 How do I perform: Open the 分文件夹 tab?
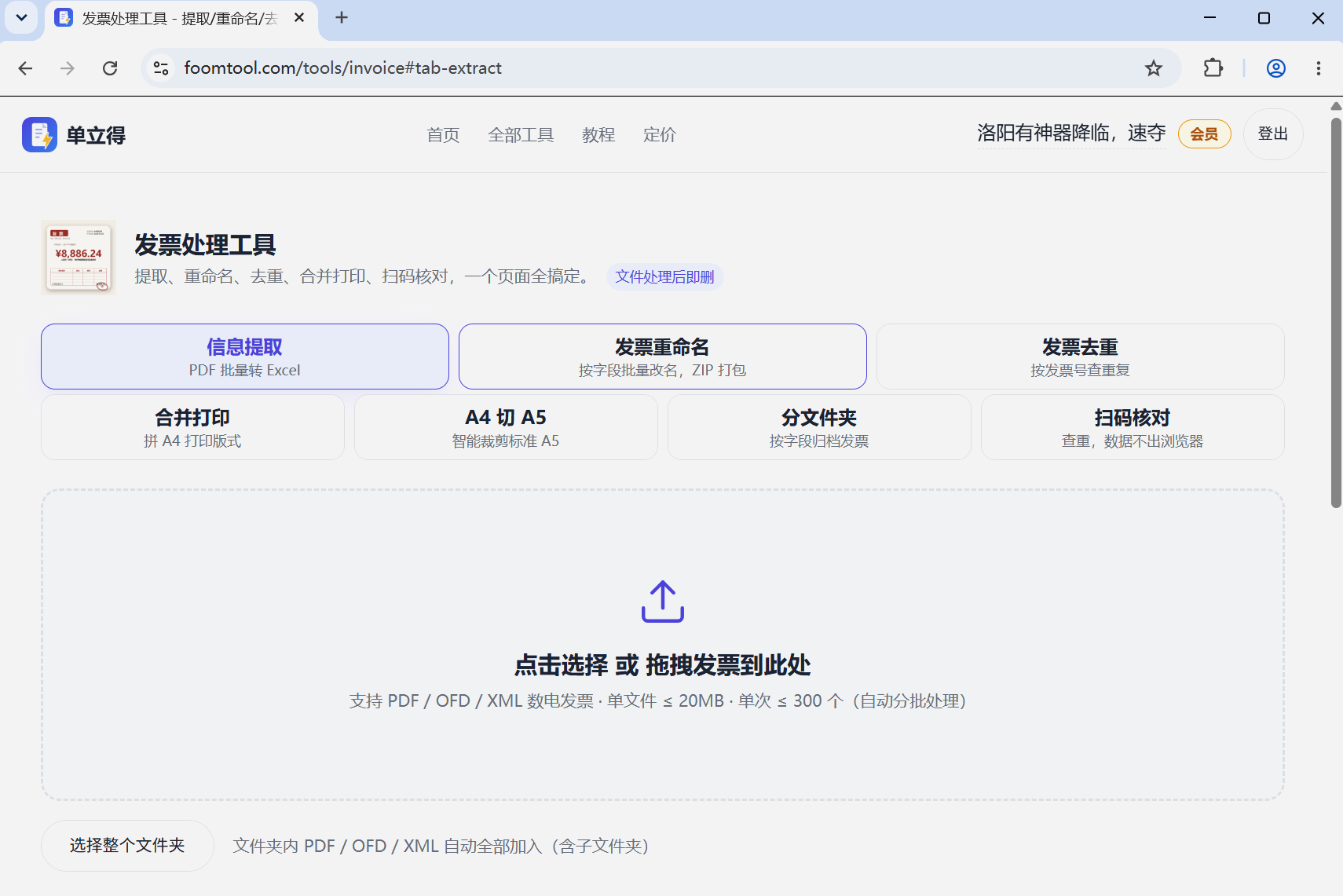819,427
